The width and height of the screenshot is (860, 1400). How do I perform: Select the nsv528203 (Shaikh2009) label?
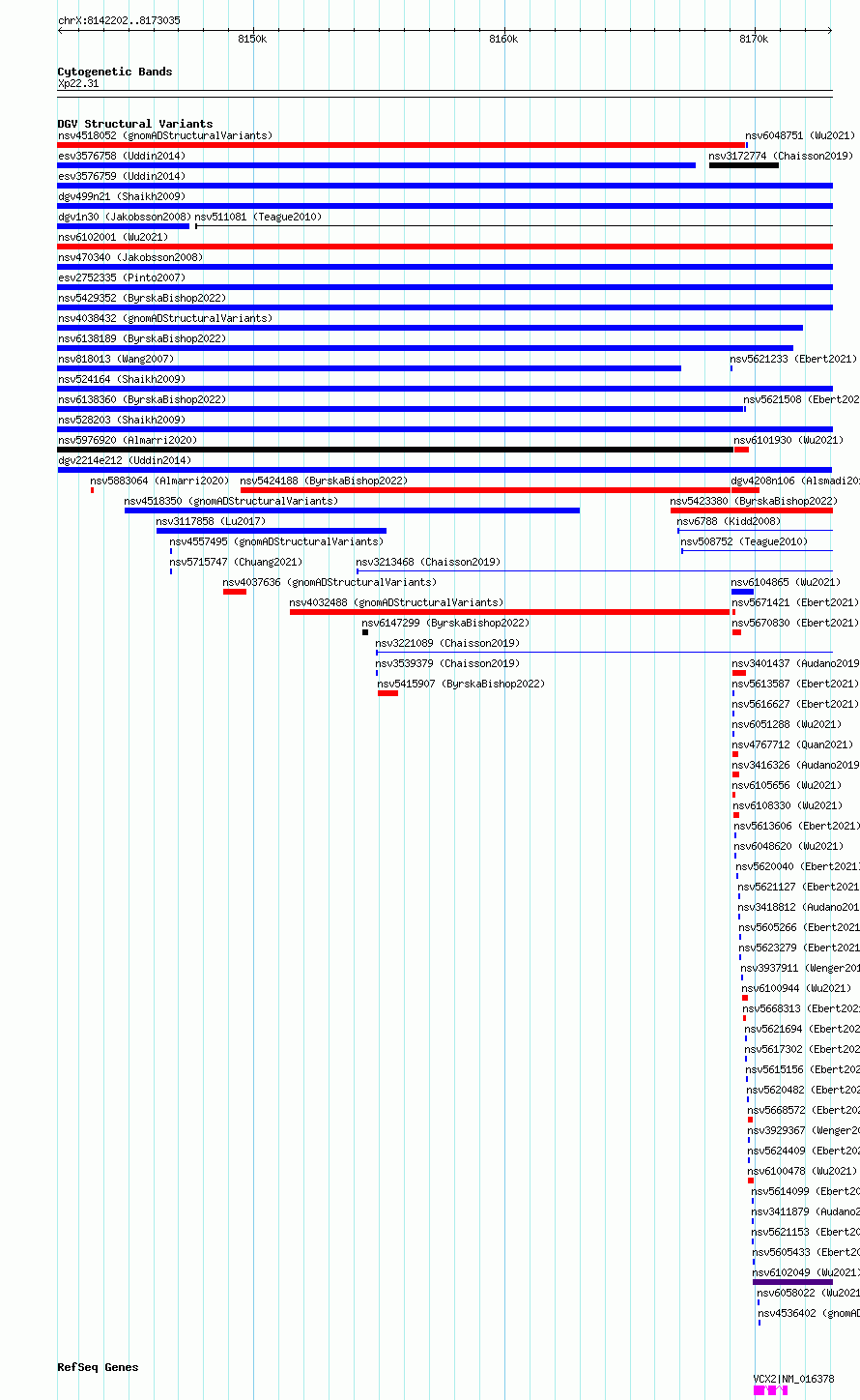(x=122, y=420)
